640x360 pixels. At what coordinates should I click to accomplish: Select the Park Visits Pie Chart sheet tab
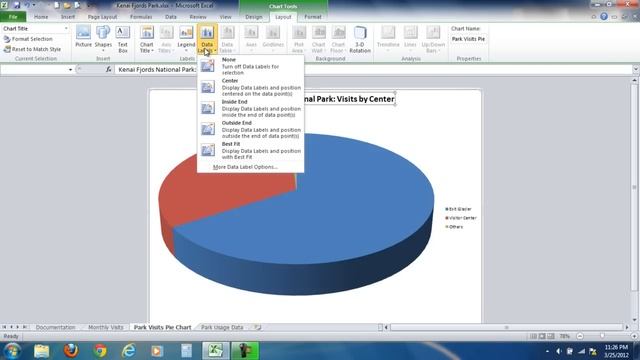click(162, 327)
